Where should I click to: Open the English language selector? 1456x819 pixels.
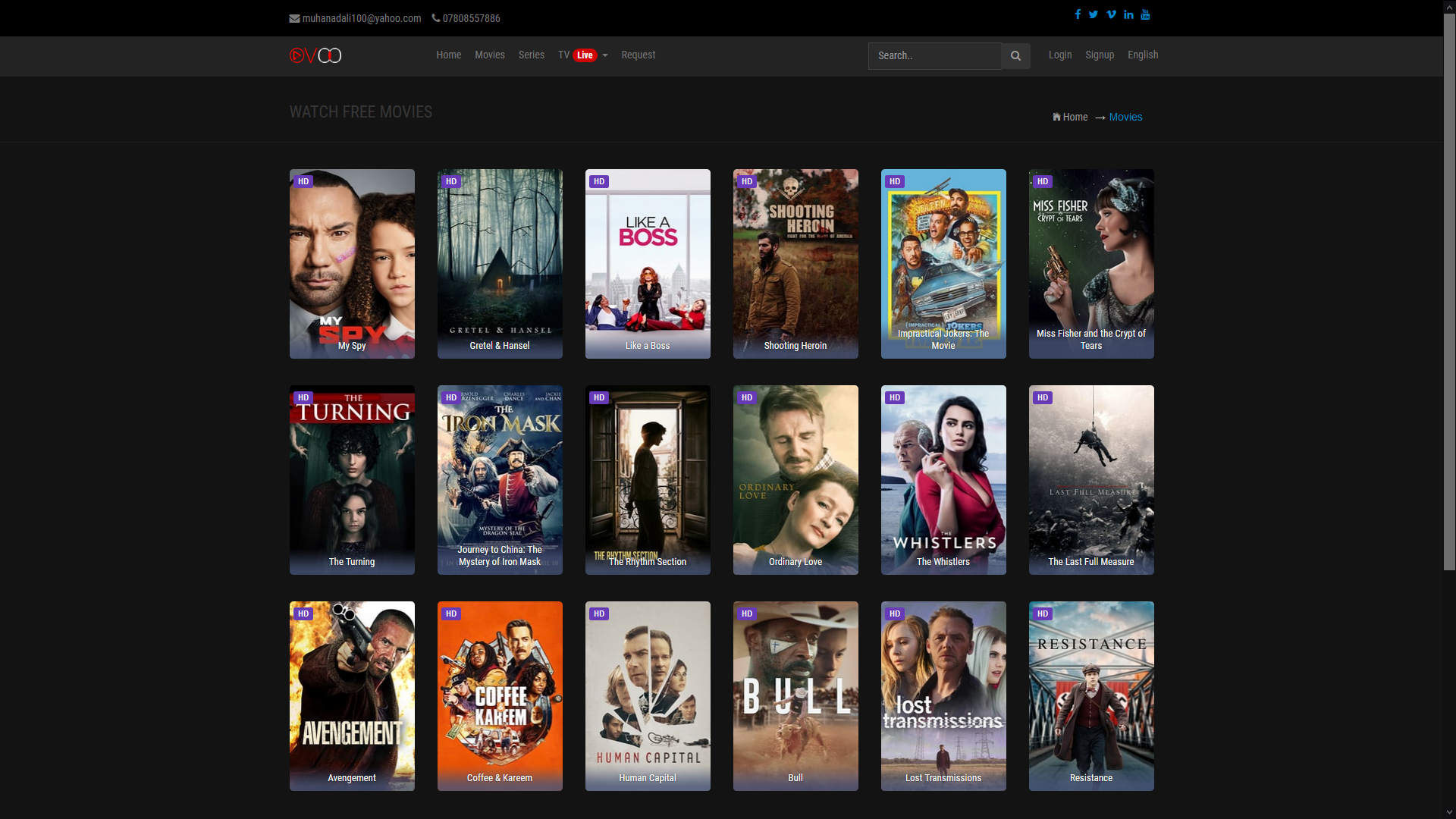pos(1142,55)
